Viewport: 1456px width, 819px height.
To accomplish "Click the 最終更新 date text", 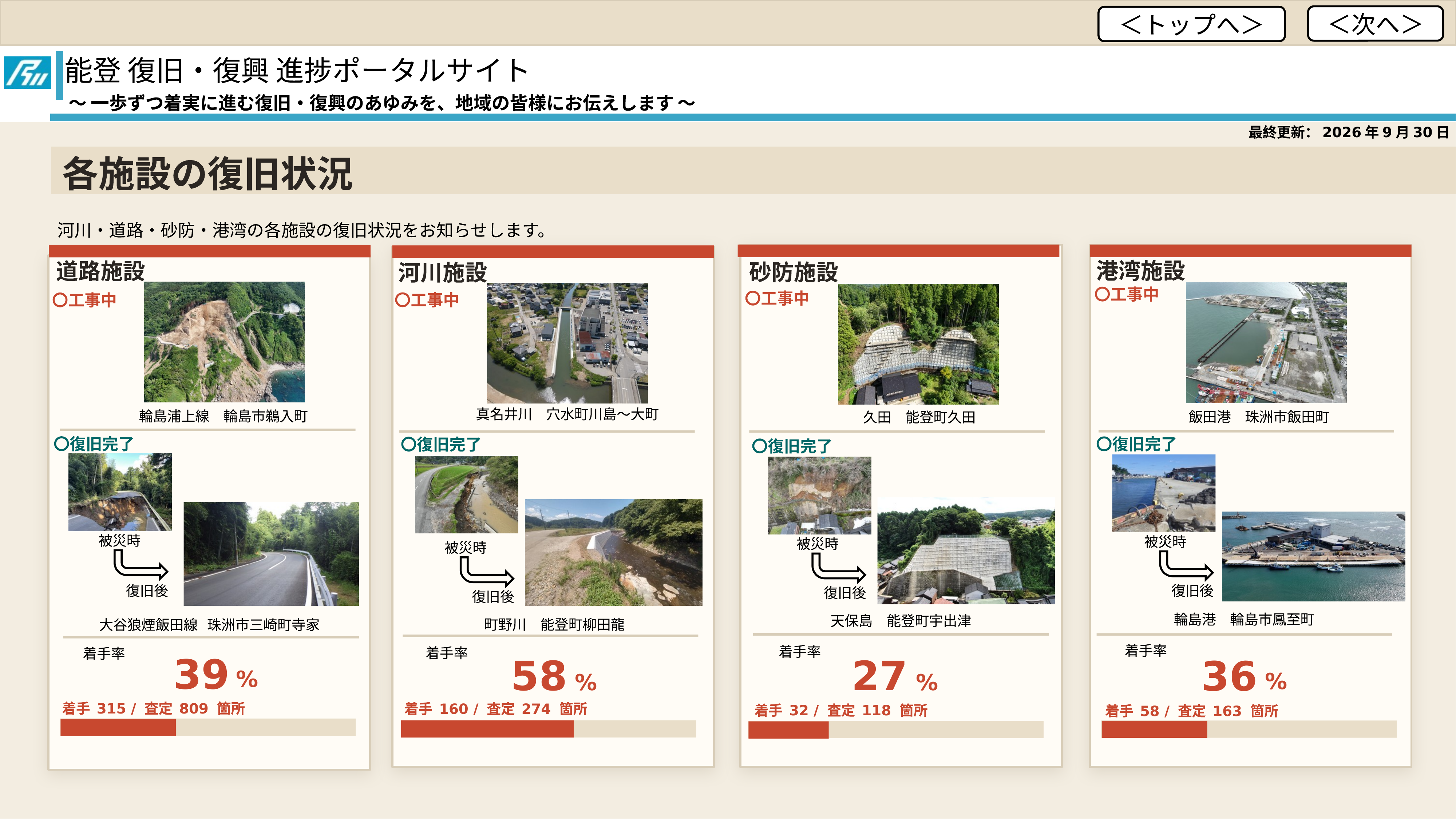I will coord(1349,132).
